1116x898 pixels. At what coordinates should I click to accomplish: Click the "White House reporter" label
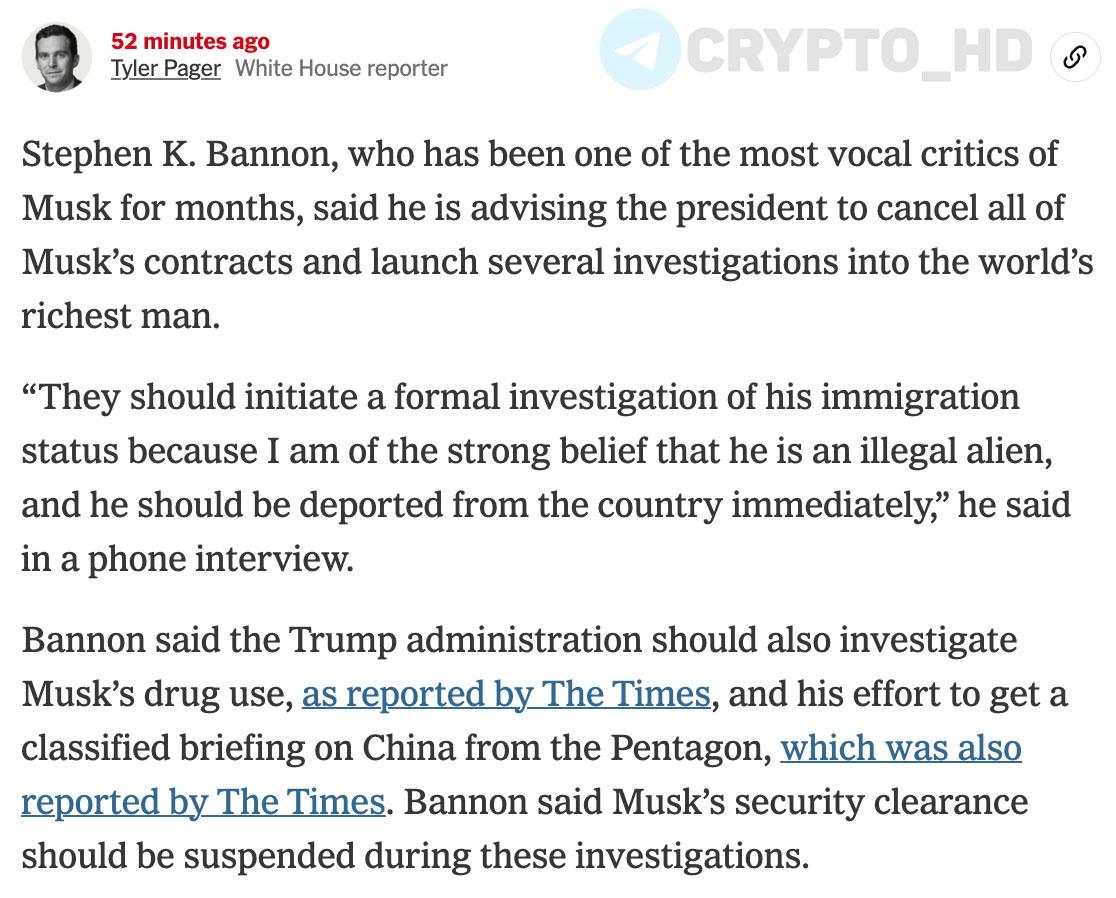coord(341,68)
